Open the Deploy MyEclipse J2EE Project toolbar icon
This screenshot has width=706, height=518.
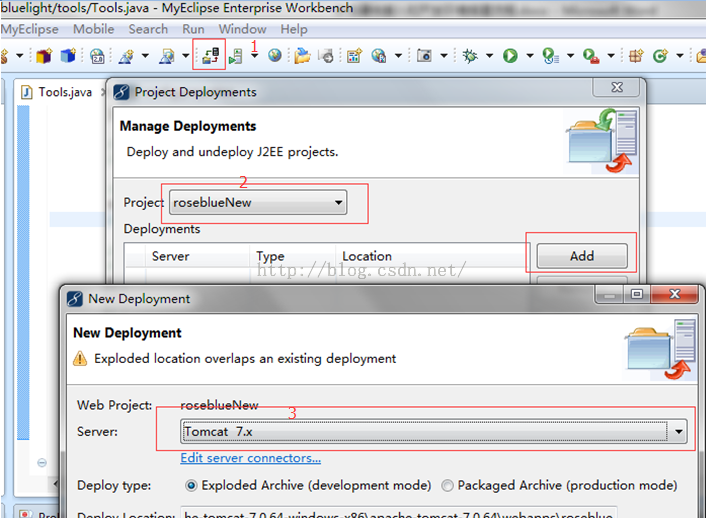click(x=210, y=56)
